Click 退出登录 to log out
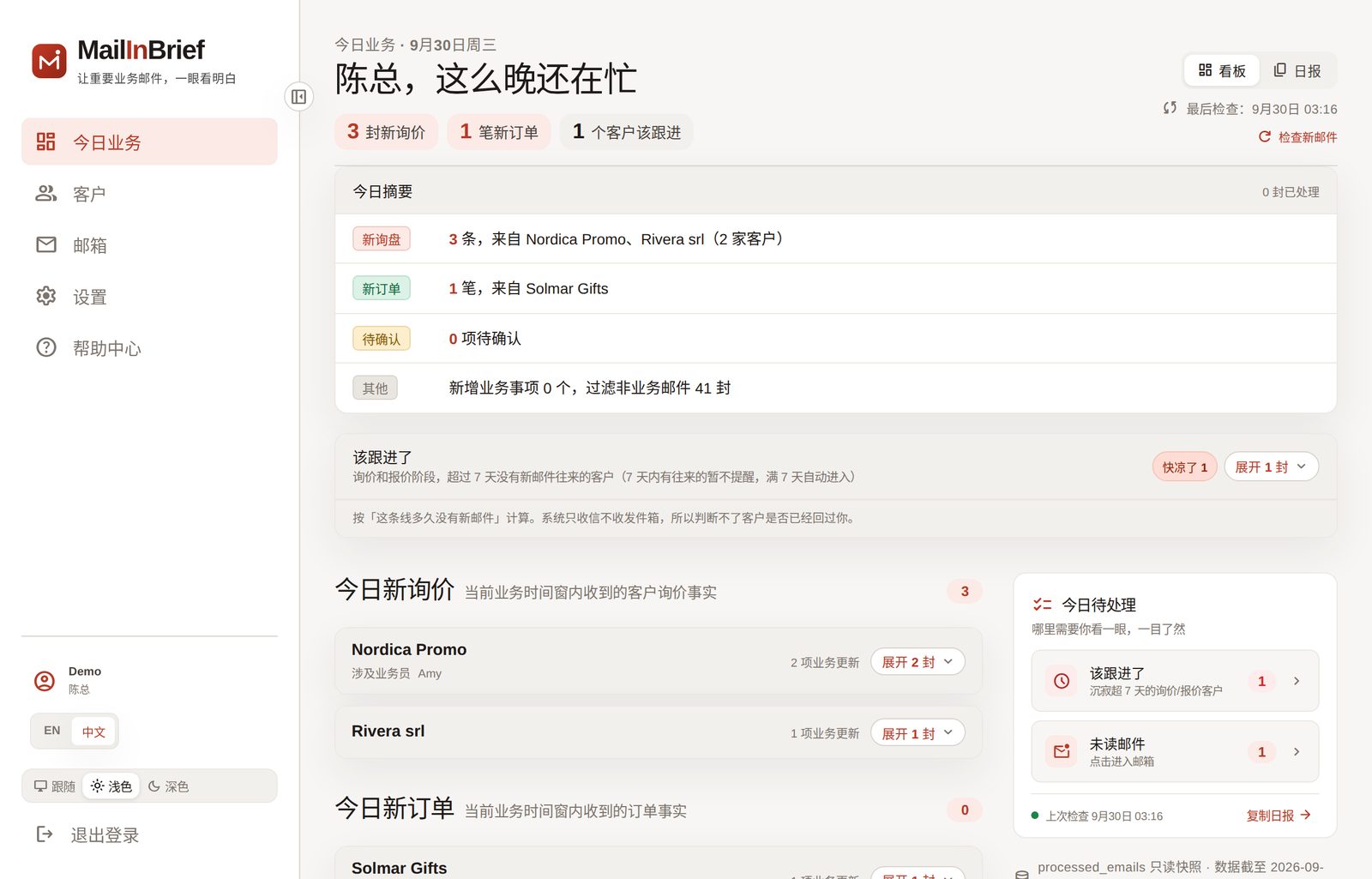Viewport: 1372px width, 879px height. point(87,835)
